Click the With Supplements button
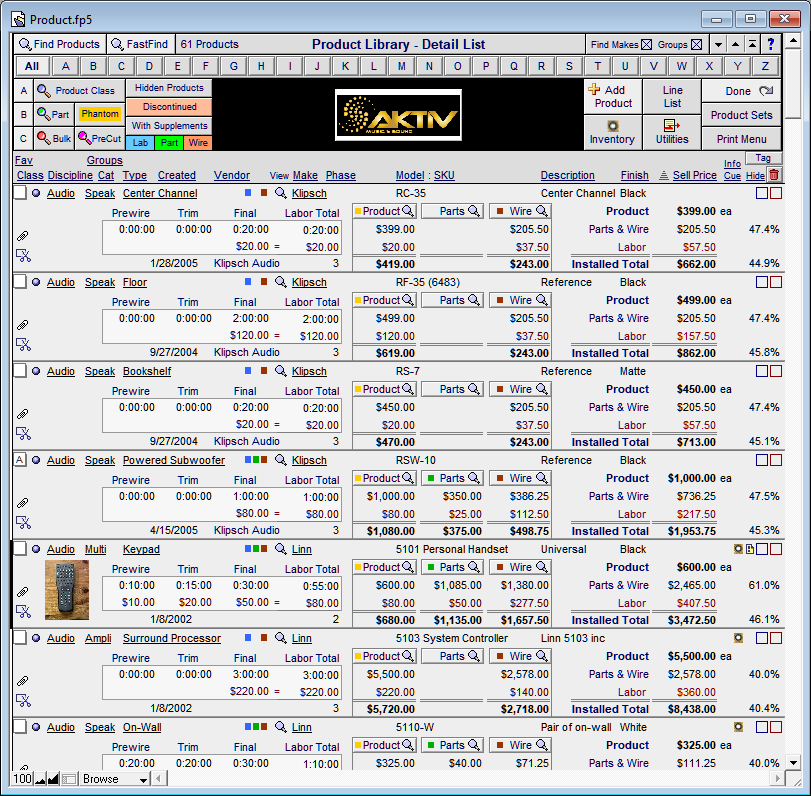Viewport: 811px width, 796px height. coord(169,126)
